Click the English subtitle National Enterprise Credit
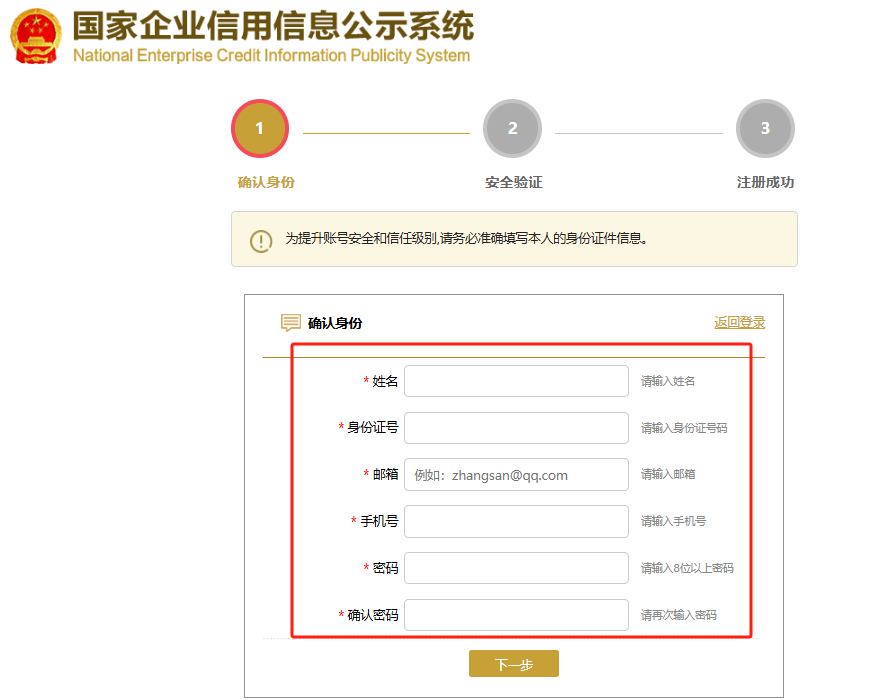 point(271,56)
